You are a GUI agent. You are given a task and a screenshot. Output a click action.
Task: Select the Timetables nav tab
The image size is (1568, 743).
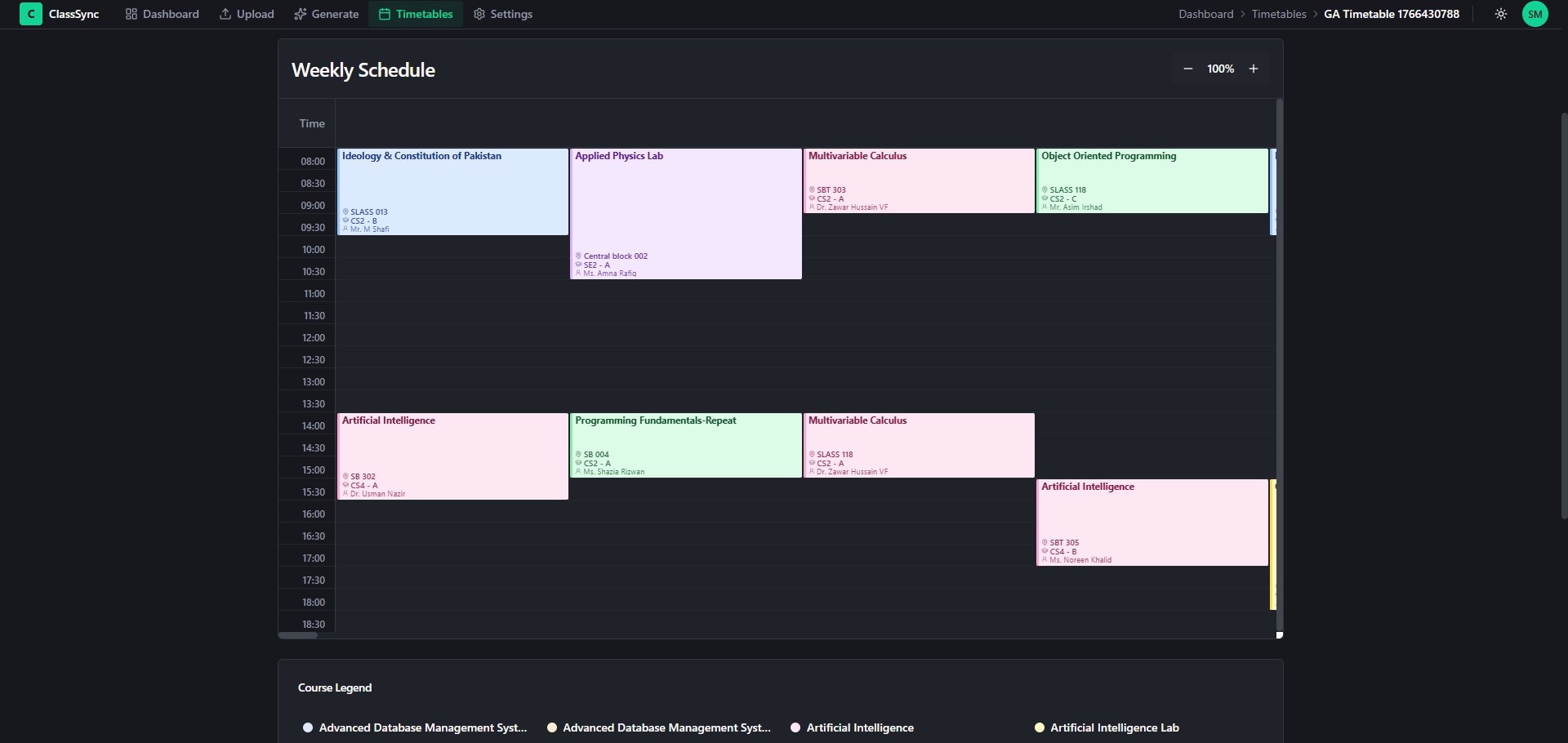[x=416, y=14]
